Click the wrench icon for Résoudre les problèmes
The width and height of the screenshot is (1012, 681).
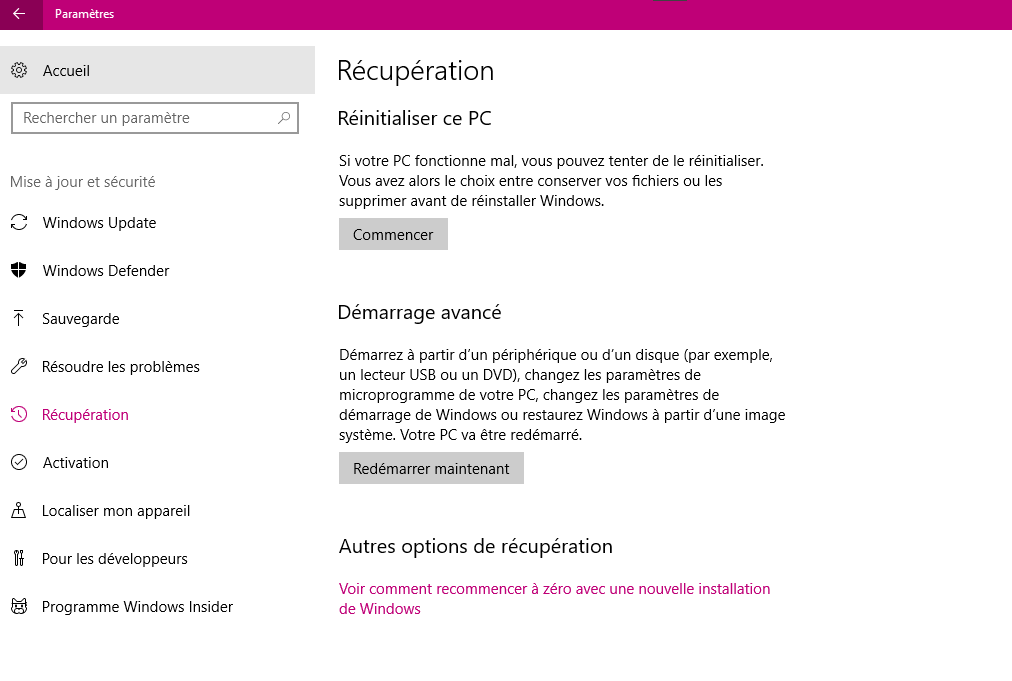tap(19, 367)
